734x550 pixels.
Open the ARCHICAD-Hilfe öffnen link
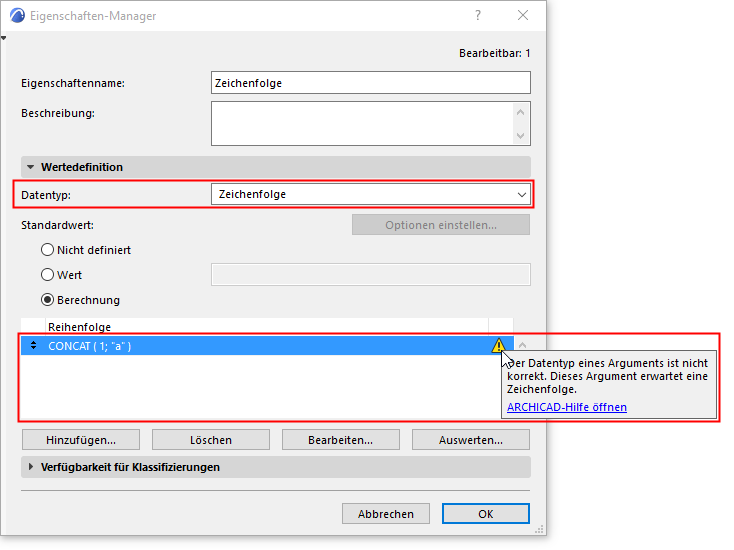point(567,407)
